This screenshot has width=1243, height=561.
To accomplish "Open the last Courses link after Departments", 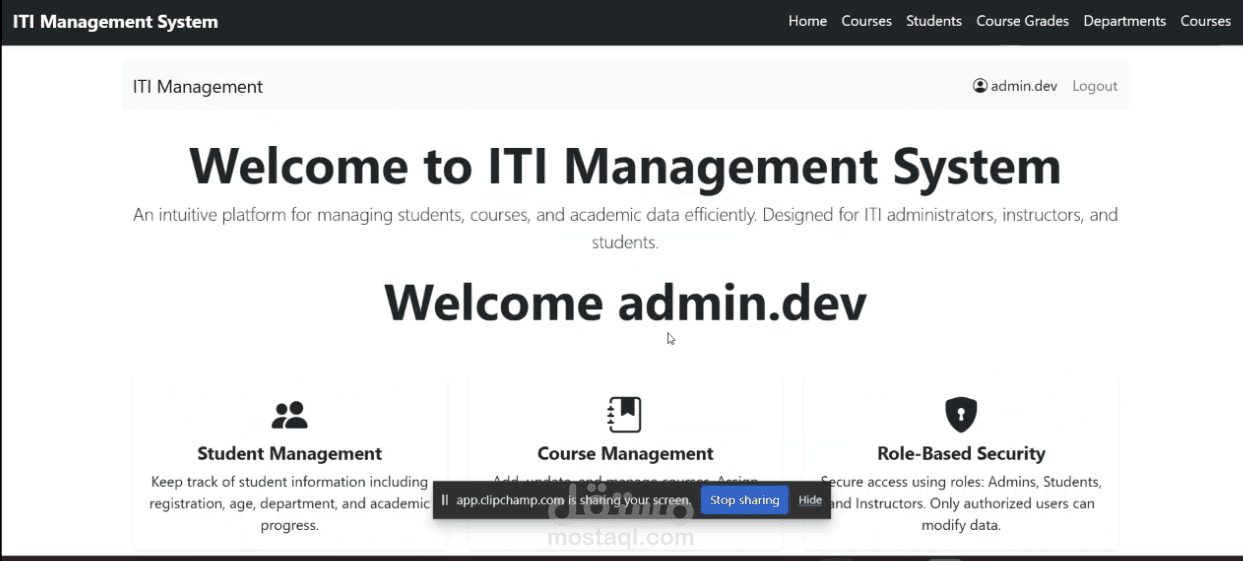I will point(1205,21).
